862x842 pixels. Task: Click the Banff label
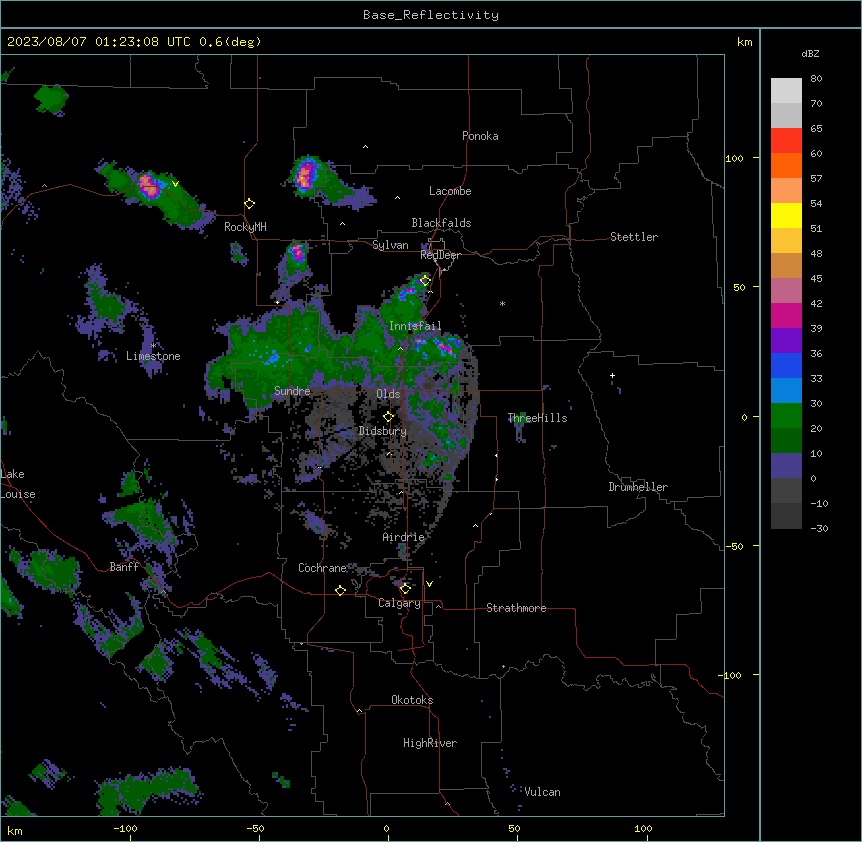click(x=124, y=567)
